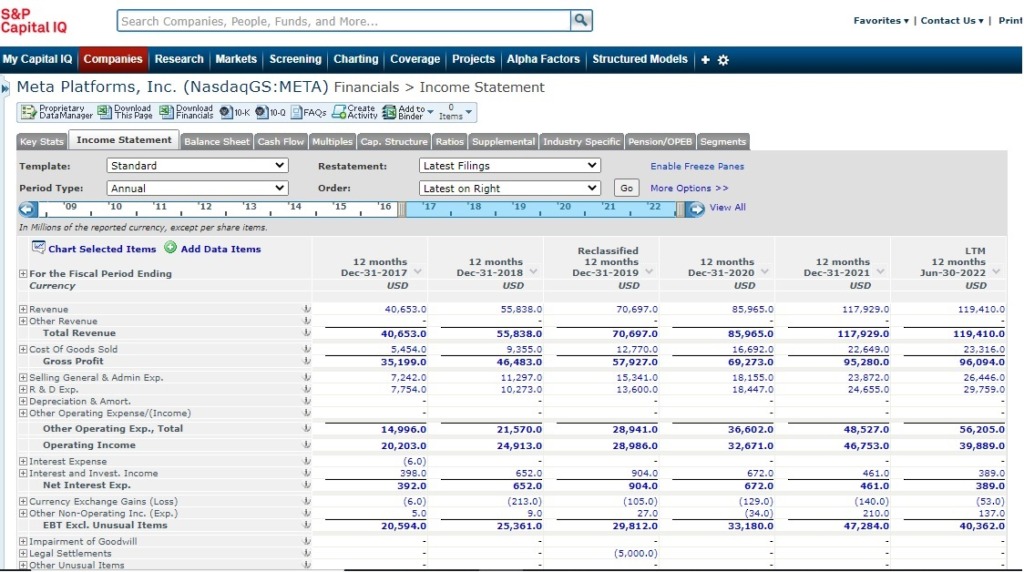Click the search magnifier icon

point(581,20)
